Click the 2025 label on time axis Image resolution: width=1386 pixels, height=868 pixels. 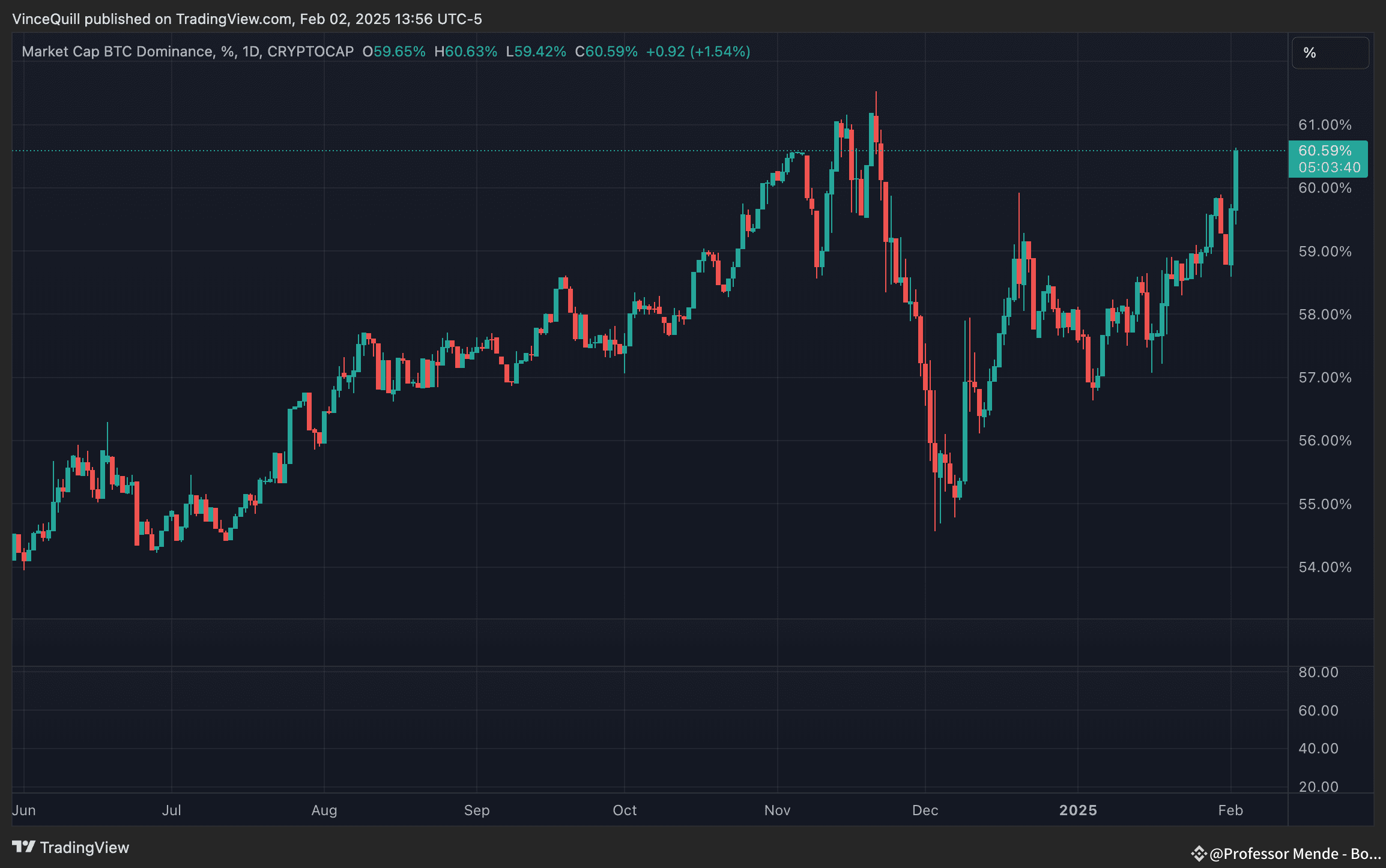pyautogui.click(x=1078, y=810)
